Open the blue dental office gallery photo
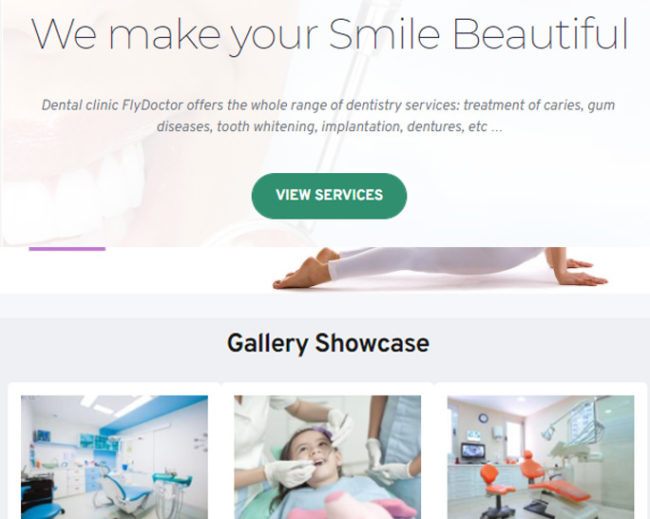The image size is (650, 519). click(x=114, y=457)
